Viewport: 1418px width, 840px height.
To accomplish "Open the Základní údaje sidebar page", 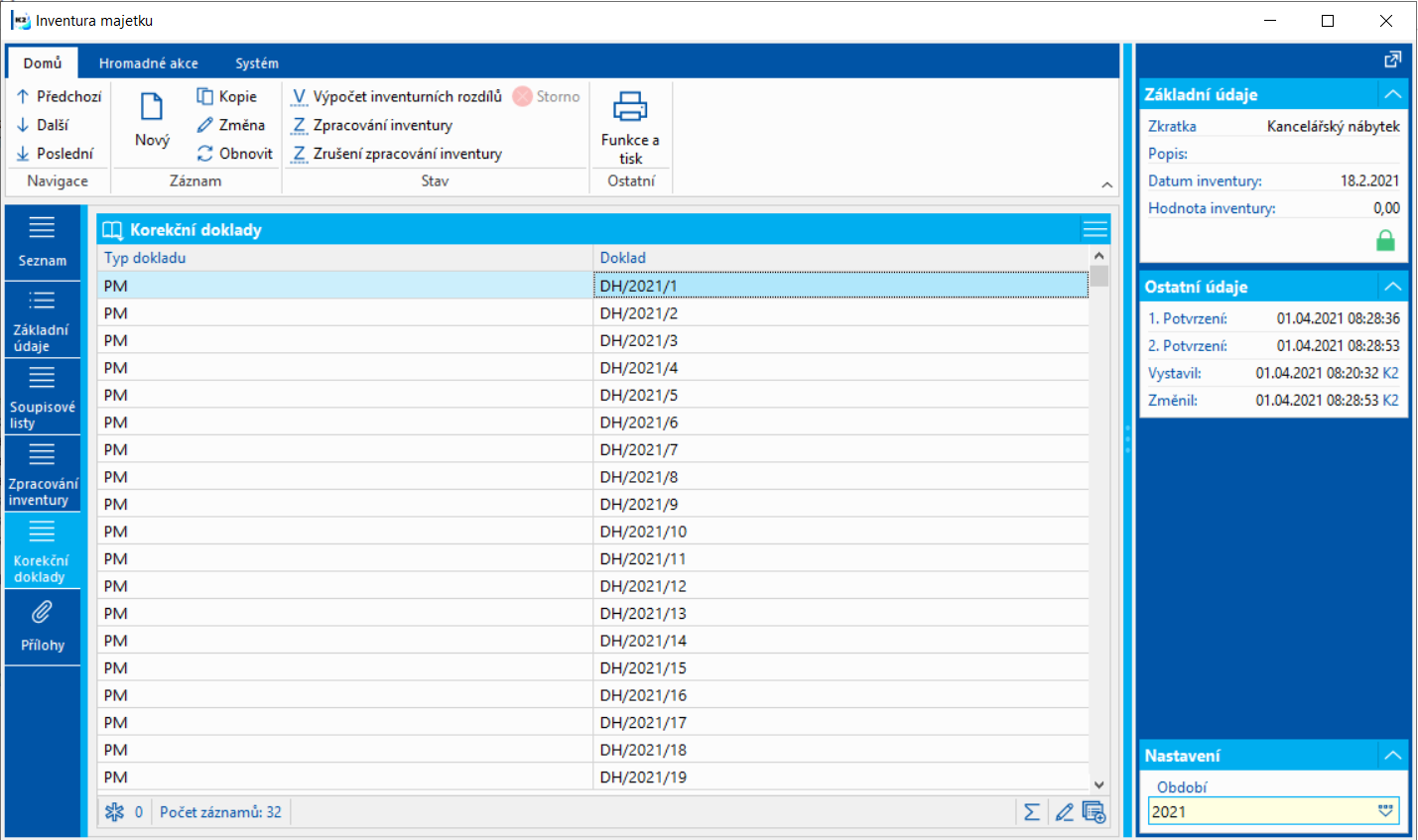I will [43, 320].
